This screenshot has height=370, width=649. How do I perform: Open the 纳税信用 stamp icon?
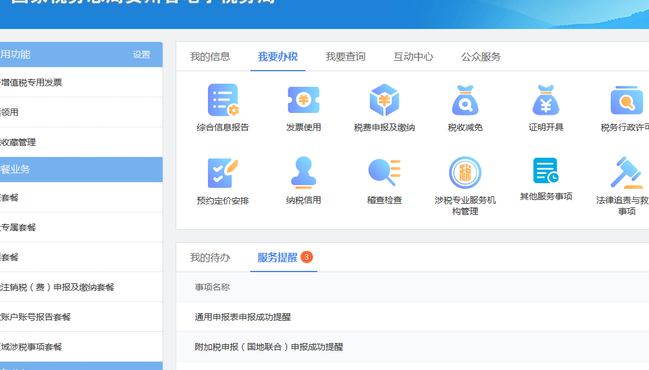point(303,173)
